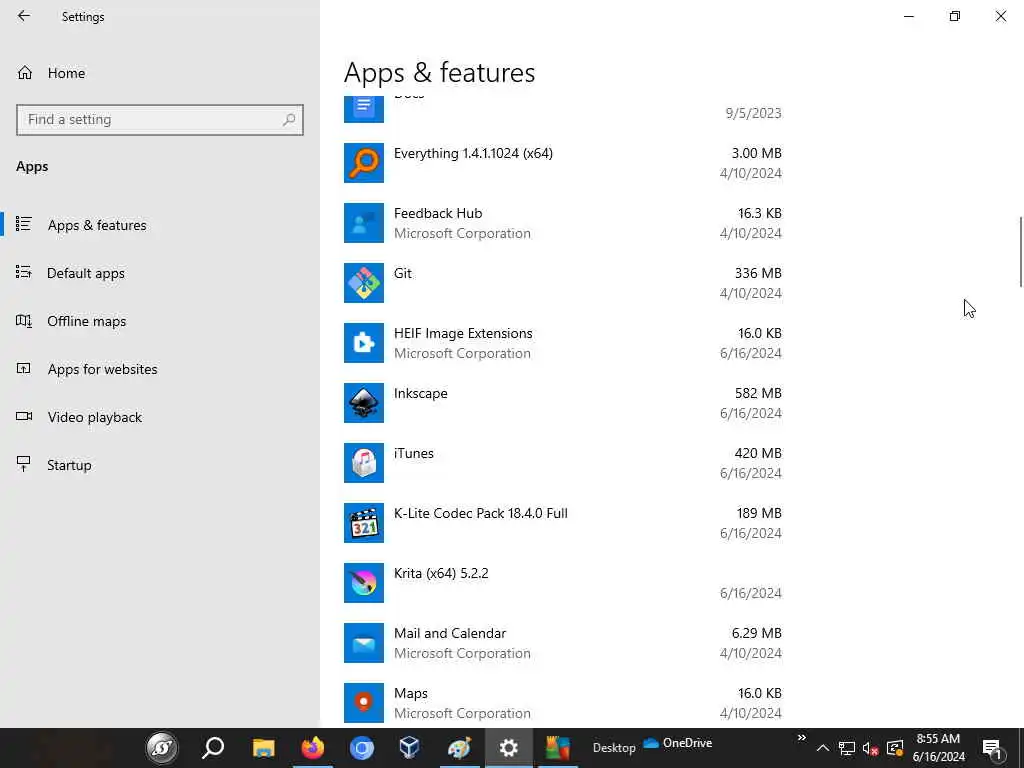Select the Inkscape entry name
The image size is (1024, 768).
(421, 393)
